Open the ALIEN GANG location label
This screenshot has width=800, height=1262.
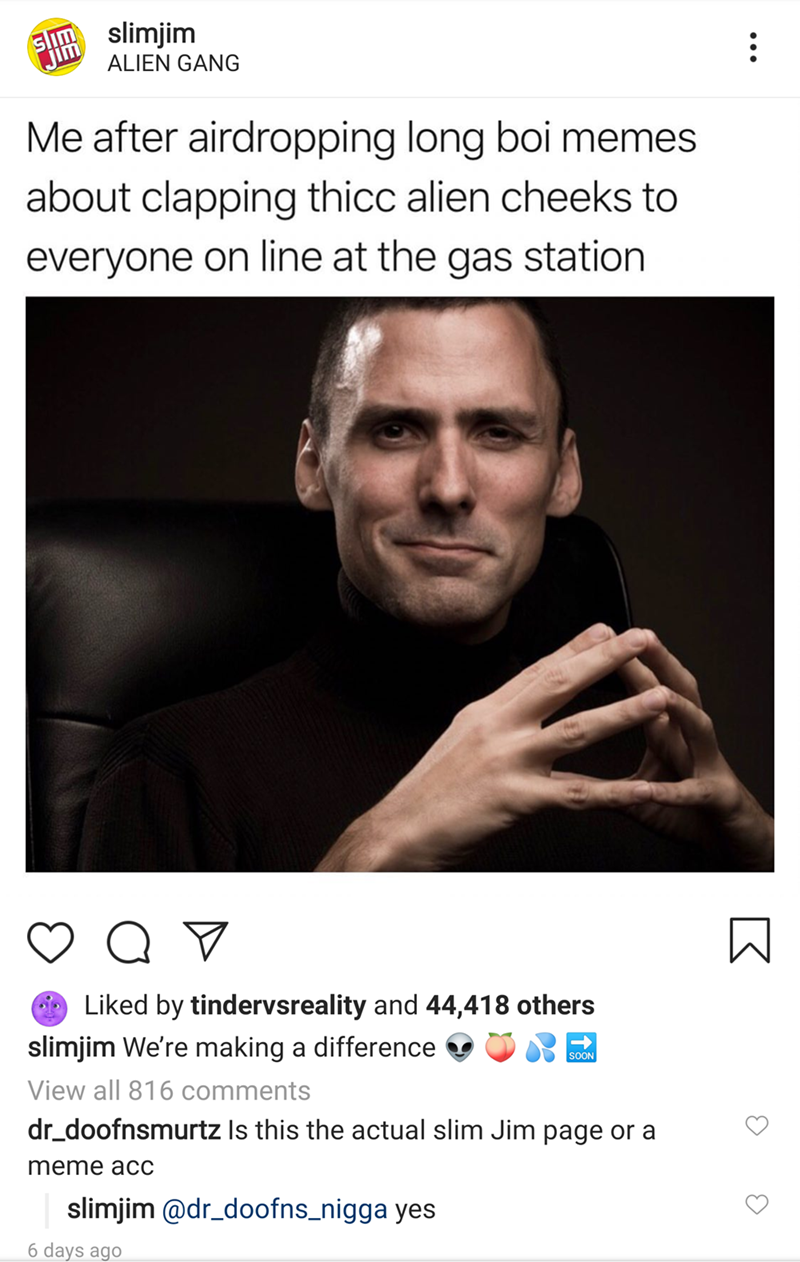tap(173, 64)
